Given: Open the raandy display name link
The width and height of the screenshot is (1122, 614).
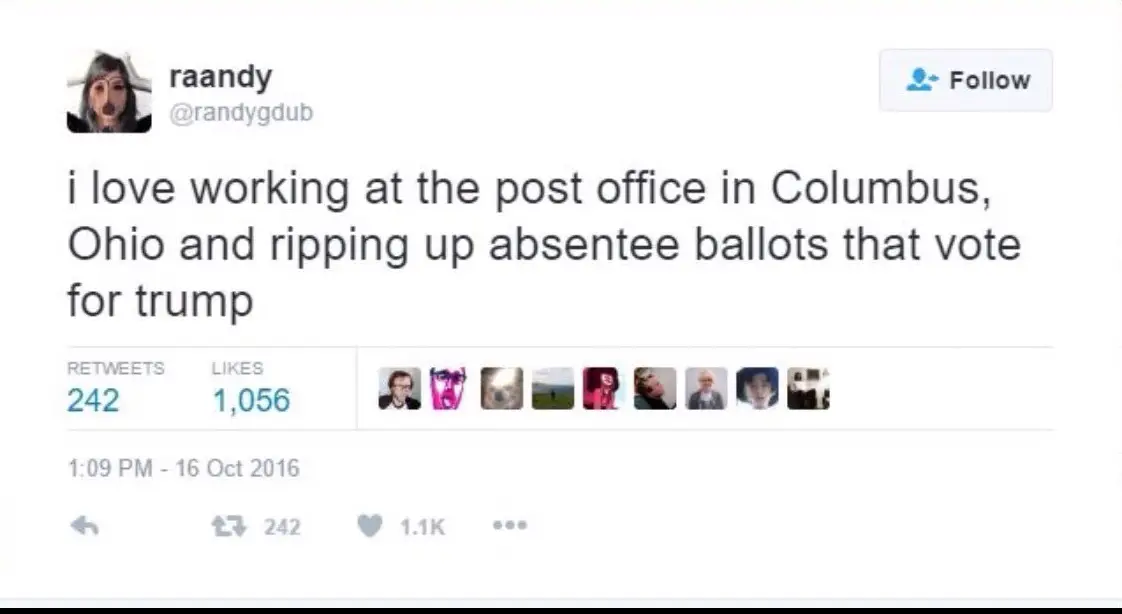Looking at the screenshot, I should [220, 77].
